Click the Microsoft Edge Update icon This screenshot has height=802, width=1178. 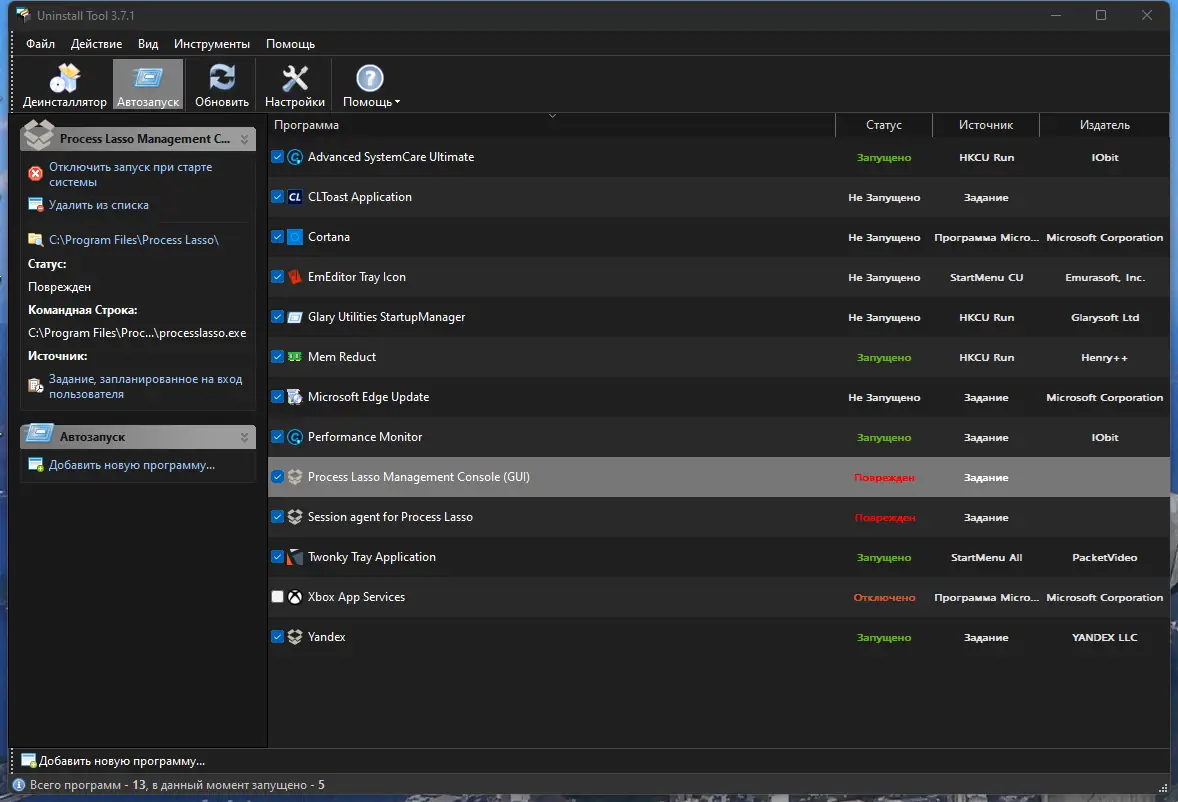click(295, 396)
